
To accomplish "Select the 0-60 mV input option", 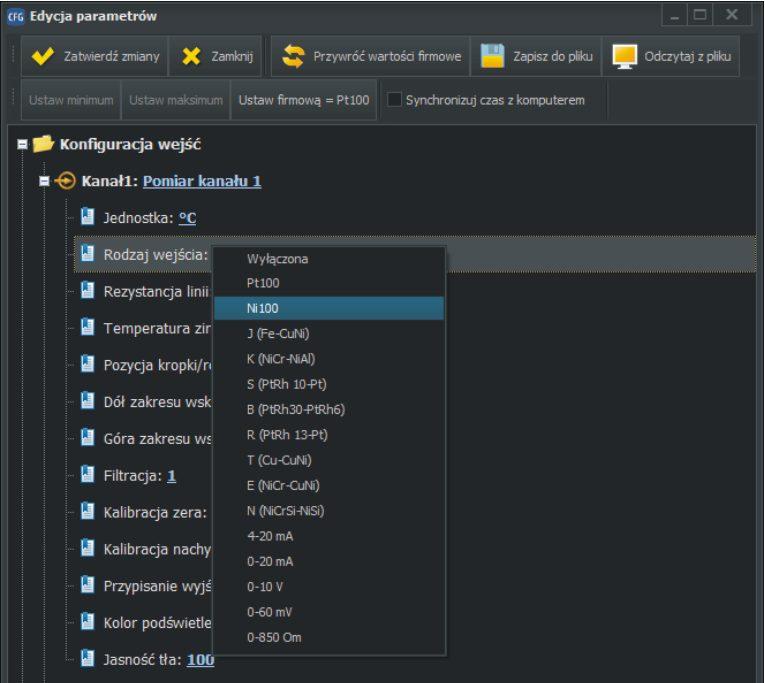I will pos(329,612).
